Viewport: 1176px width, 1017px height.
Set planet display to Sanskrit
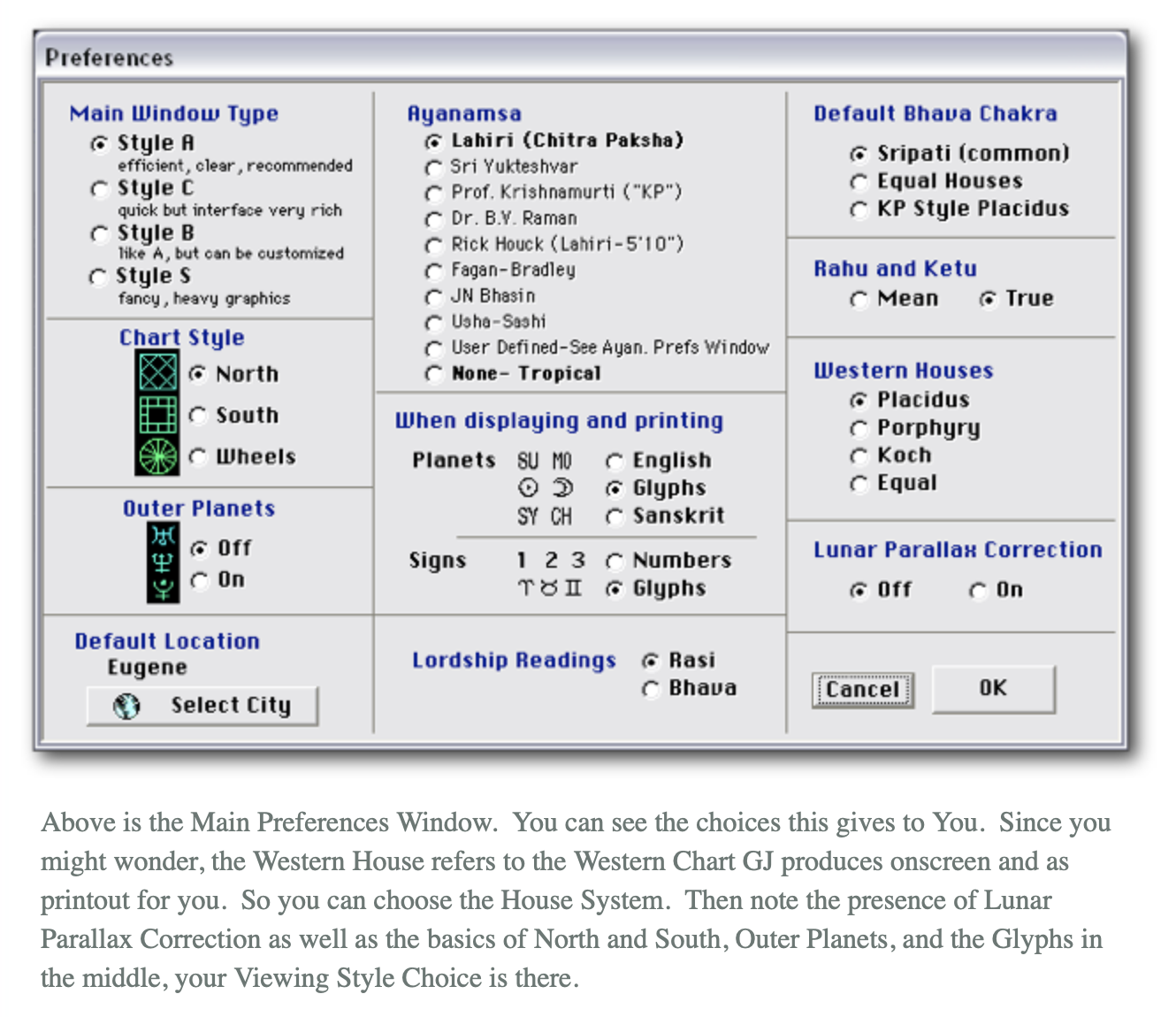pyautogui.click(x=615, y=517)
